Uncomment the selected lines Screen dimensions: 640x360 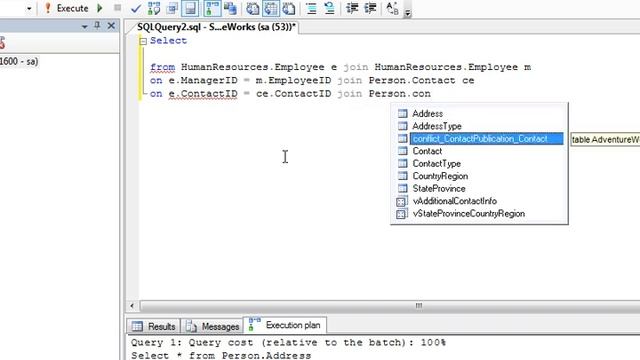(x=329, y=8)
